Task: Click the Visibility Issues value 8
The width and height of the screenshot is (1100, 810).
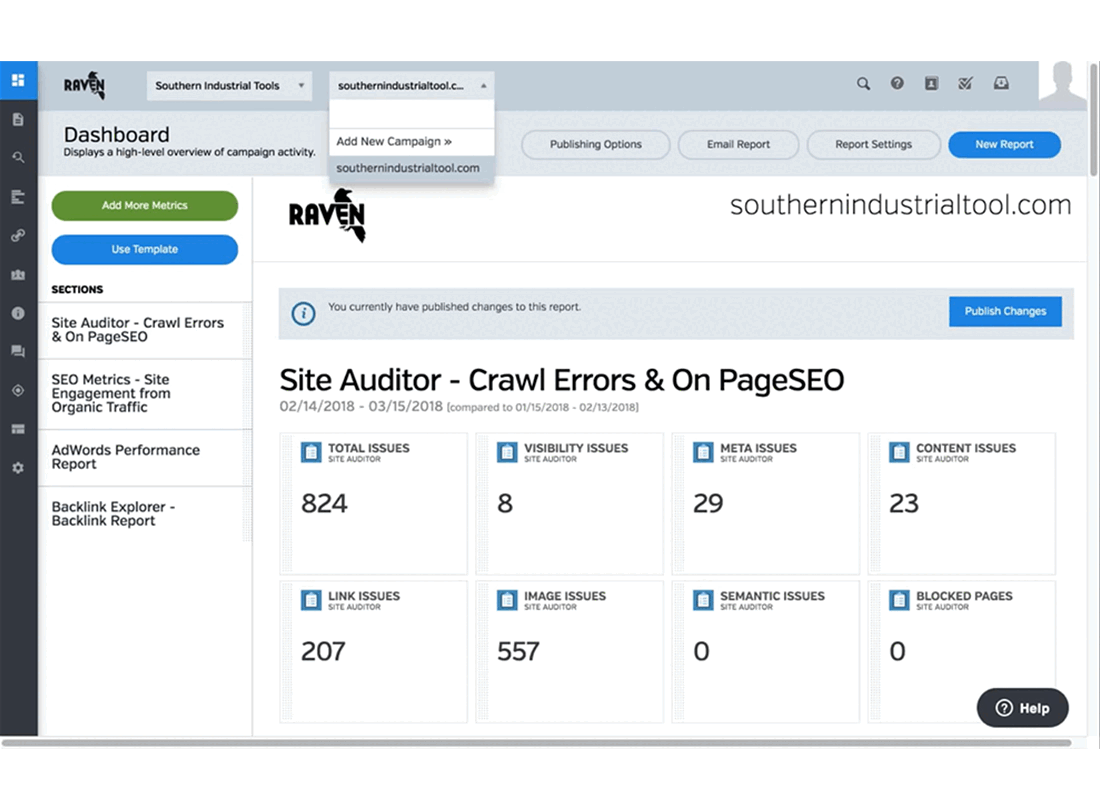Action: 505,504
